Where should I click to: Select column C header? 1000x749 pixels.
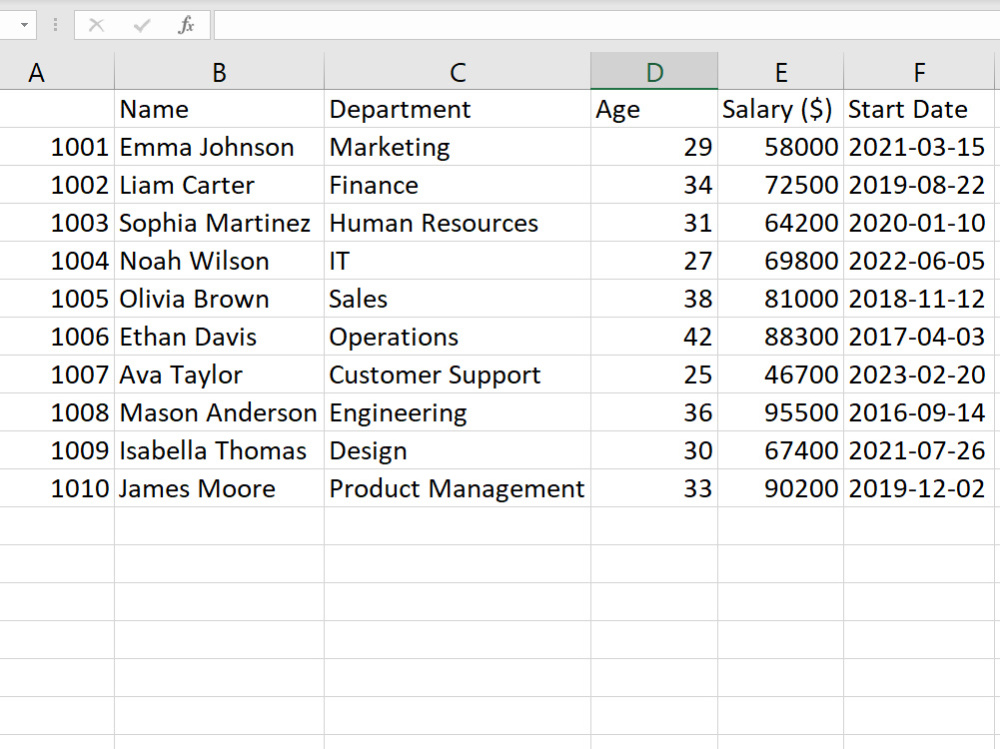pyautogui.click(x=457, y=71)
